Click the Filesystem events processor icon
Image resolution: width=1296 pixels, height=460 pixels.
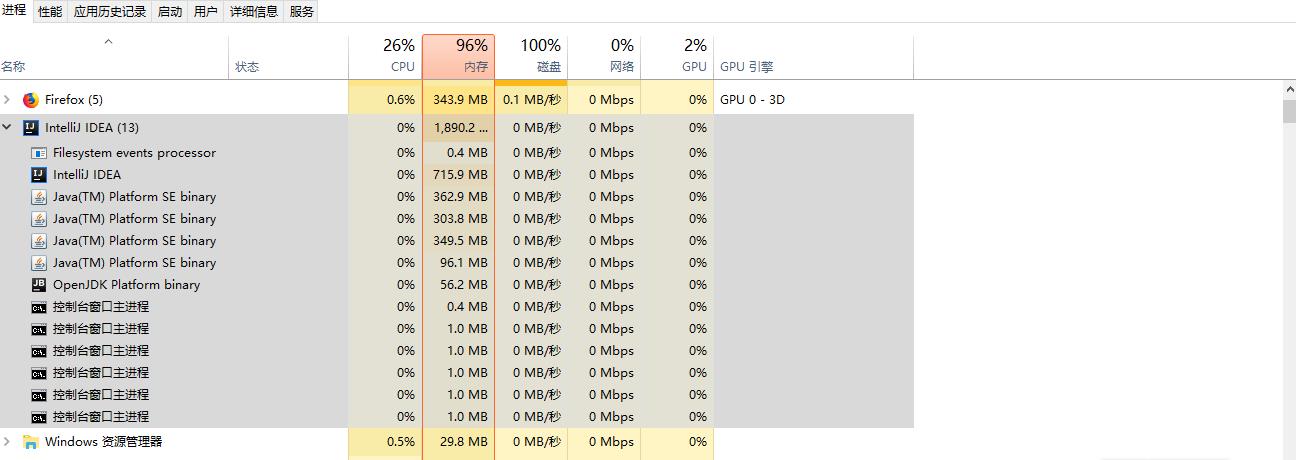39,153
